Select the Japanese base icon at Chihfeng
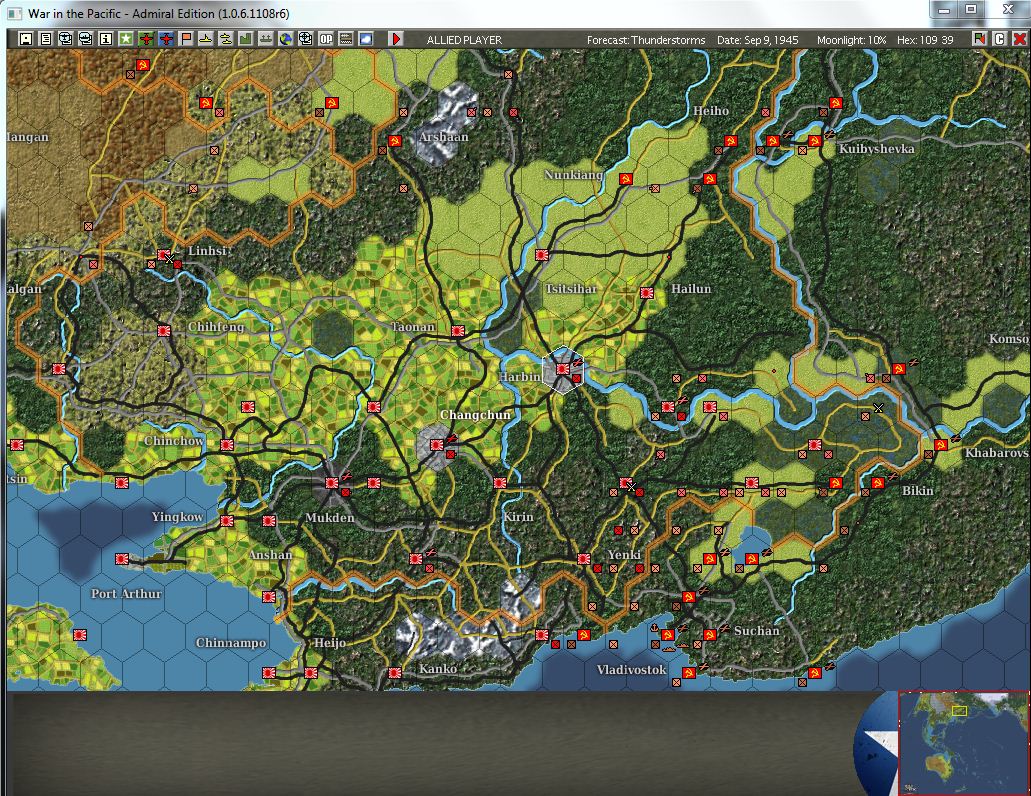Viewport: 1031px width, 796px height. click(164, 331)
